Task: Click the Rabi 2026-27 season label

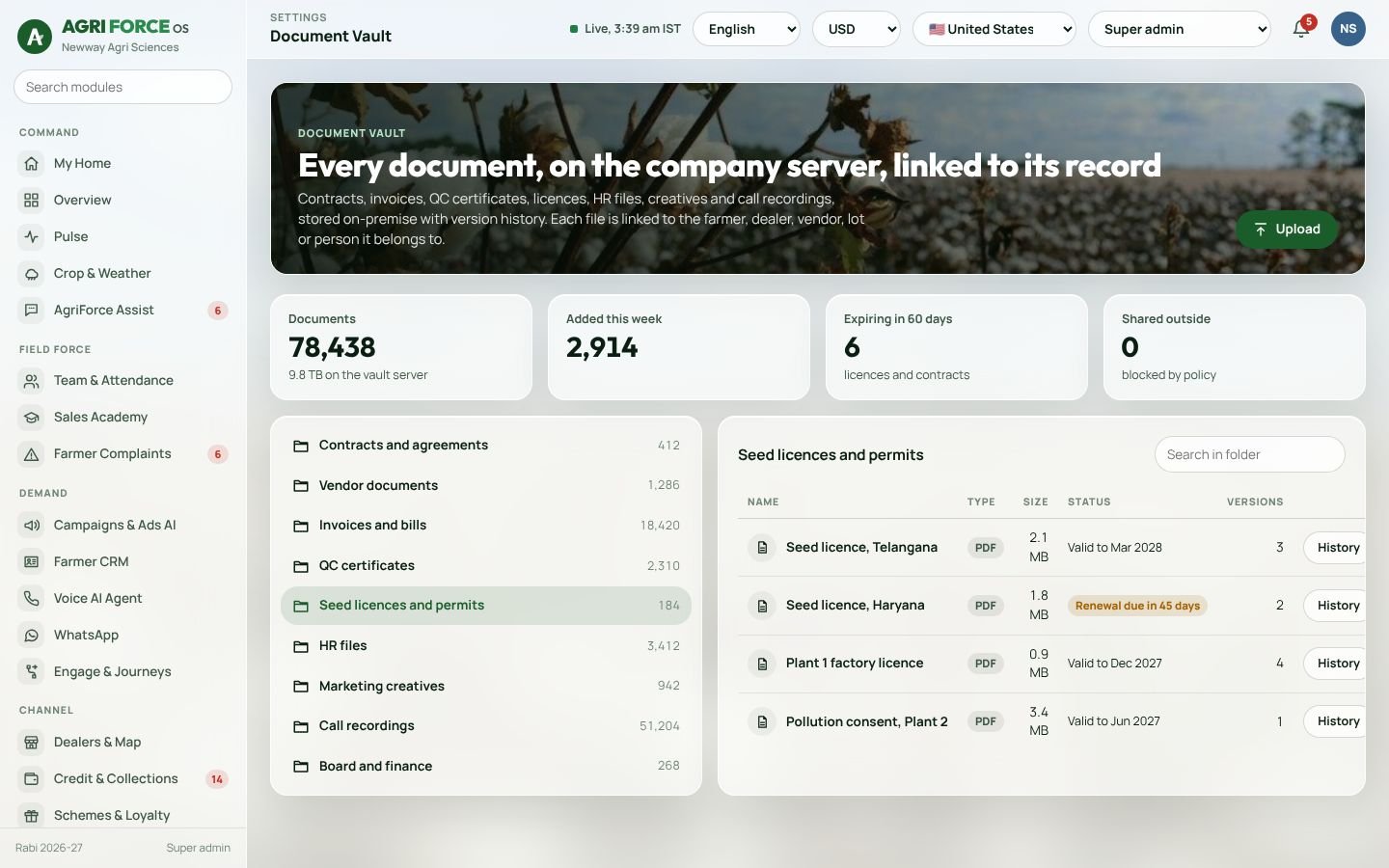Action: pos(49,848)
